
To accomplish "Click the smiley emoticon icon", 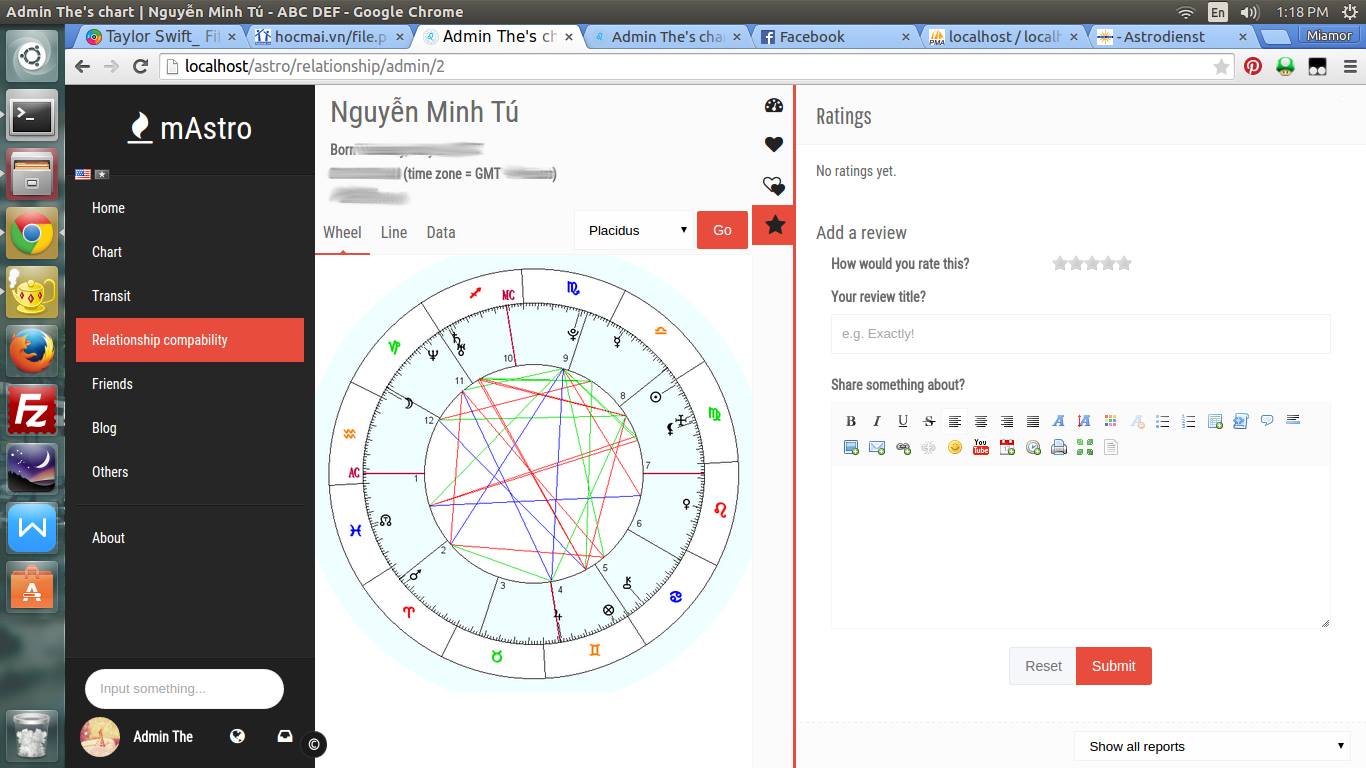I will 955,447.
